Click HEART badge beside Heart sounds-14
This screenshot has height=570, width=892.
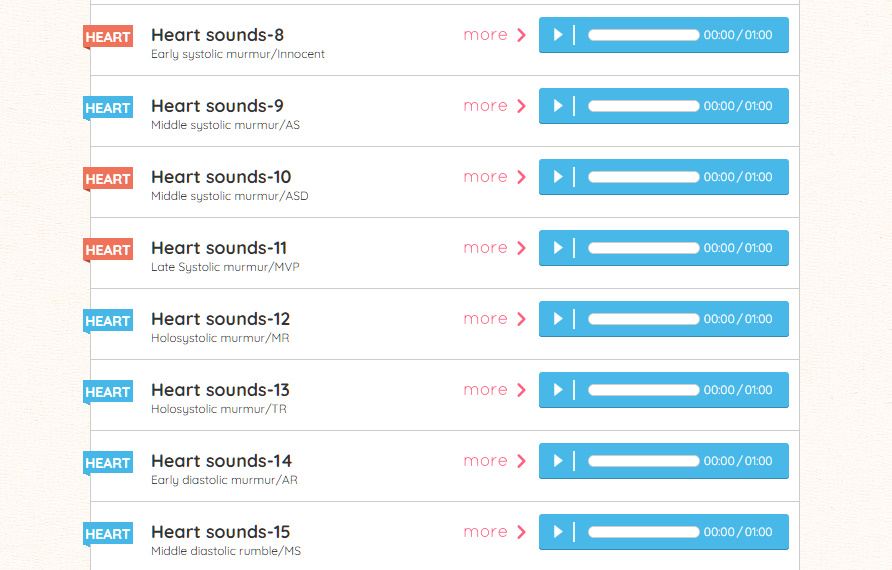click(x=108, y=463)
